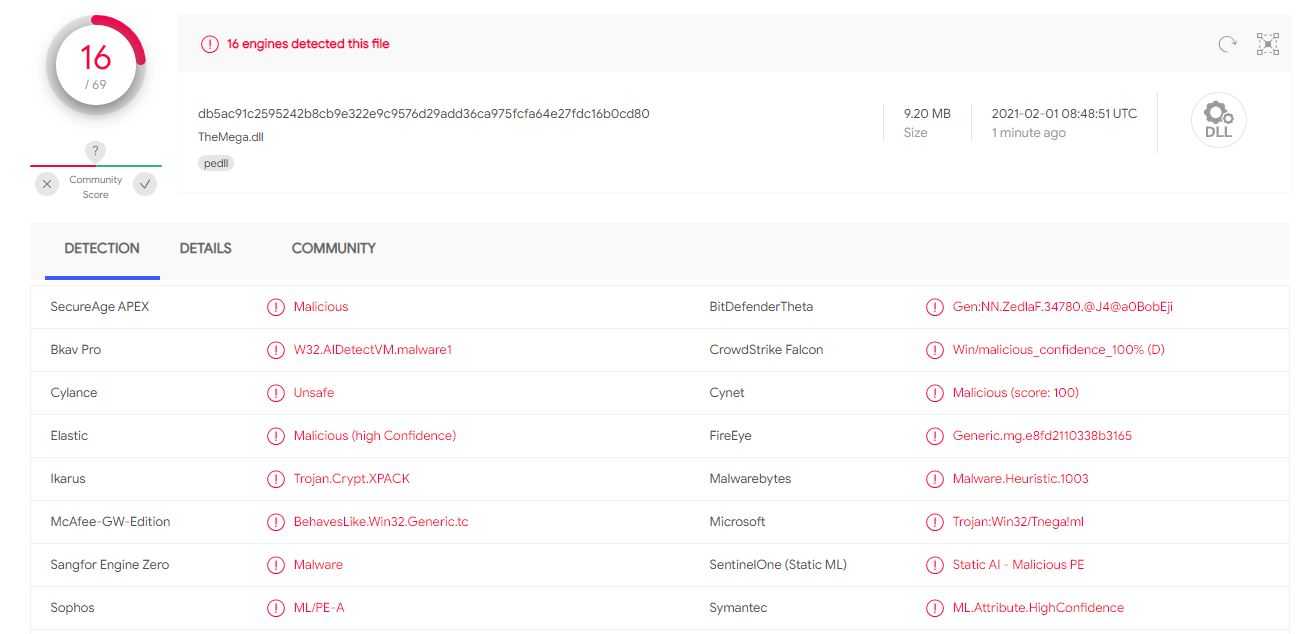This screenshot has width=1301, height=634.
Task: Click 'Malware.Heuristic.1003' result text
Action: 1021,479
